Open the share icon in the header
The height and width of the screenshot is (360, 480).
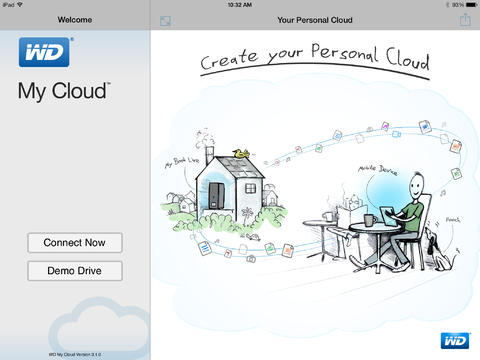click(x=465, y=19)
